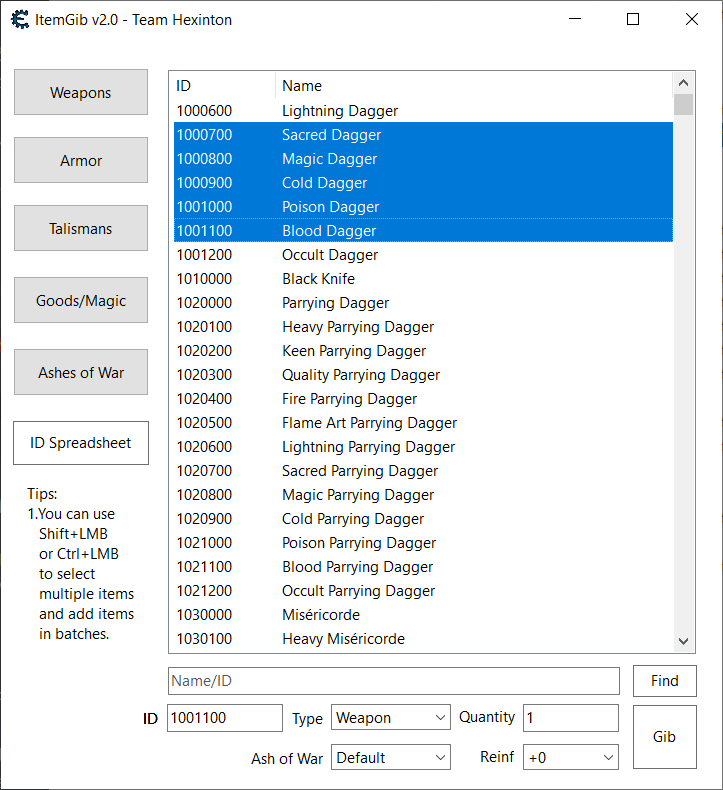Click the Gib button

[x=665, y=737]
